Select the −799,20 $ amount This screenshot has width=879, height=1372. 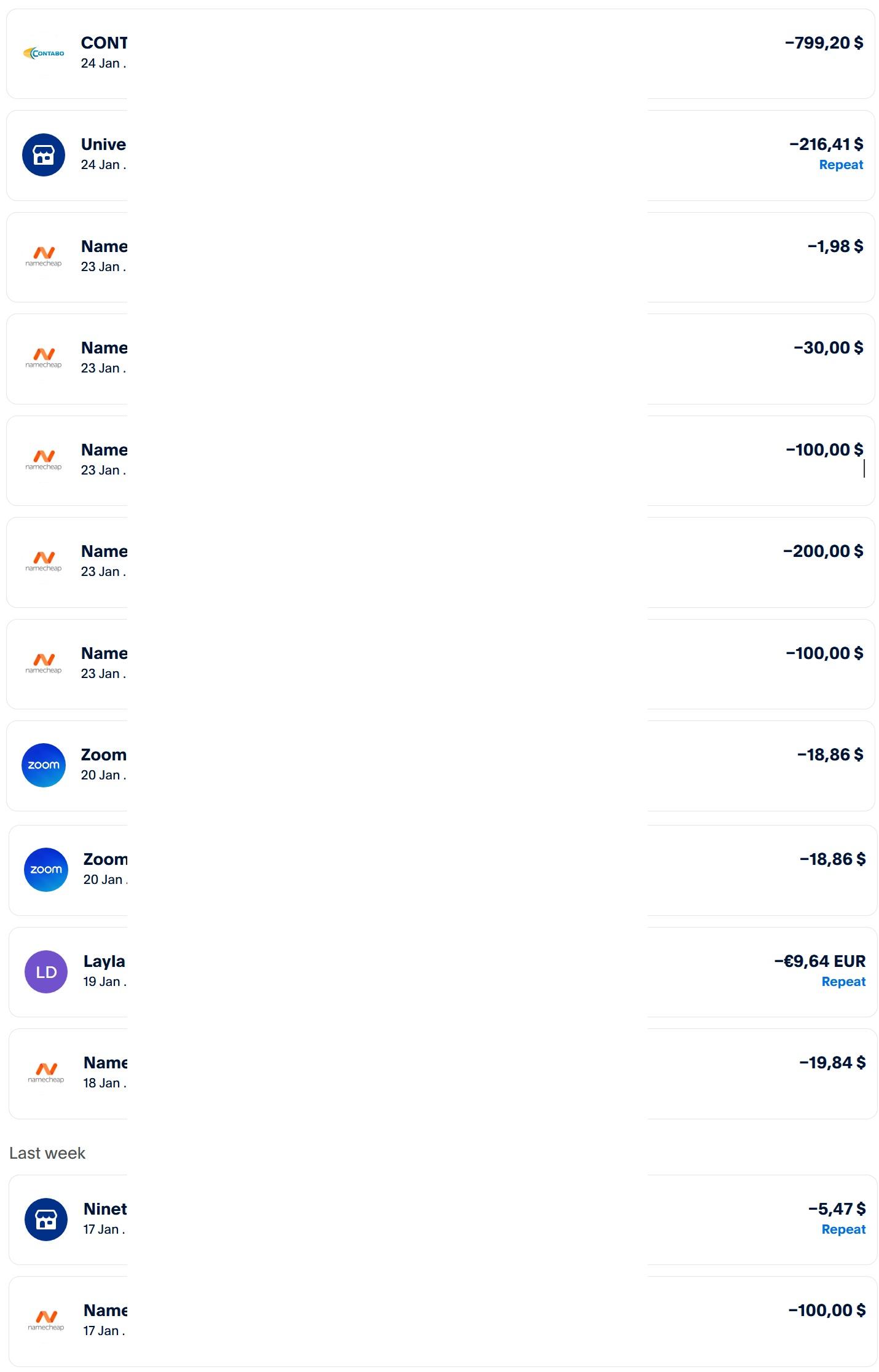point(824,43)
